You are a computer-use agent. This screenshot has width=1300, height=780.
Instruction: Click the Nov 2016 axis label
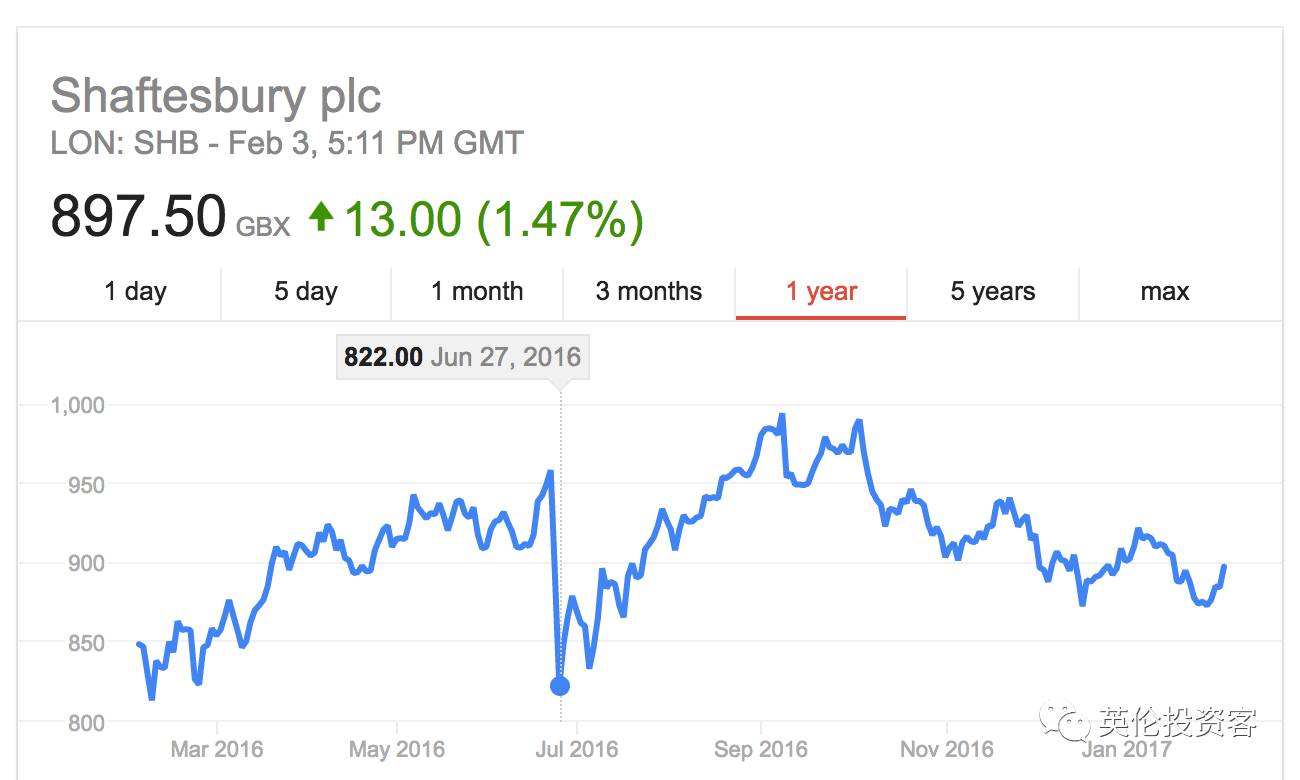point(947,749)
